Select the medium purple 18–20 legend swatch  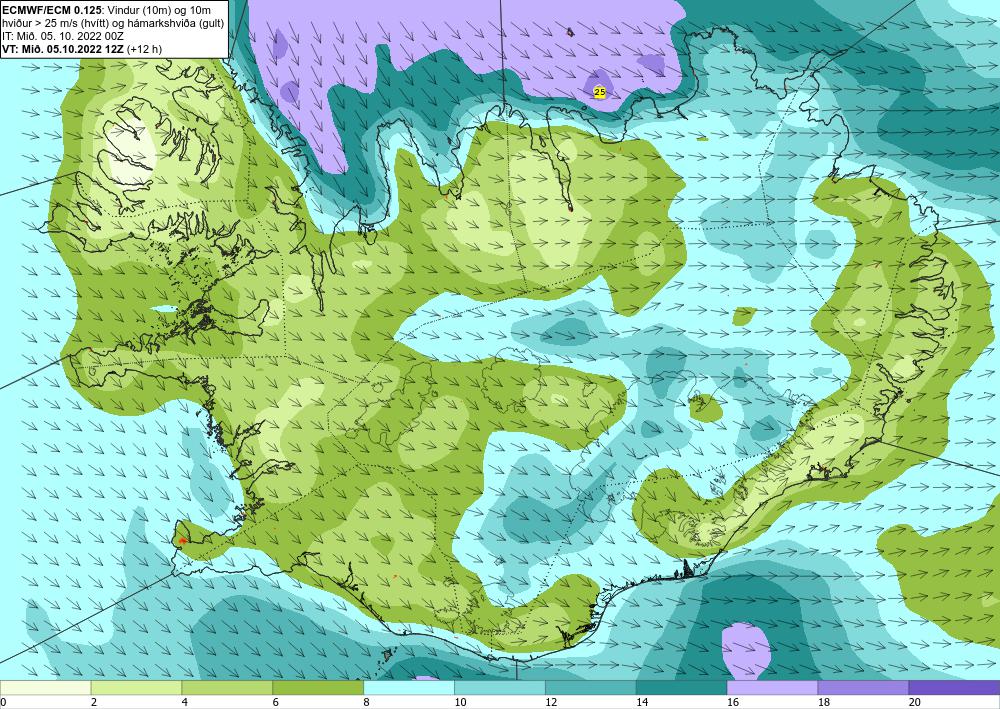coord(863,687)
